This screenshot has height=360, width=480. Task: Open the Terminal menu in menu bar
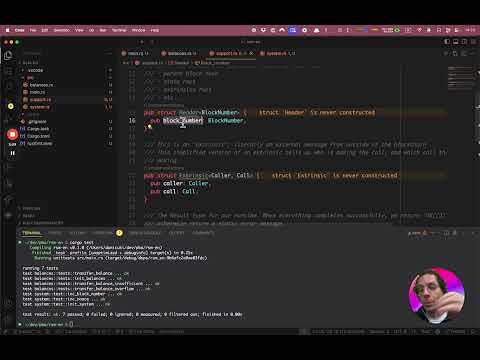[119, 30]
